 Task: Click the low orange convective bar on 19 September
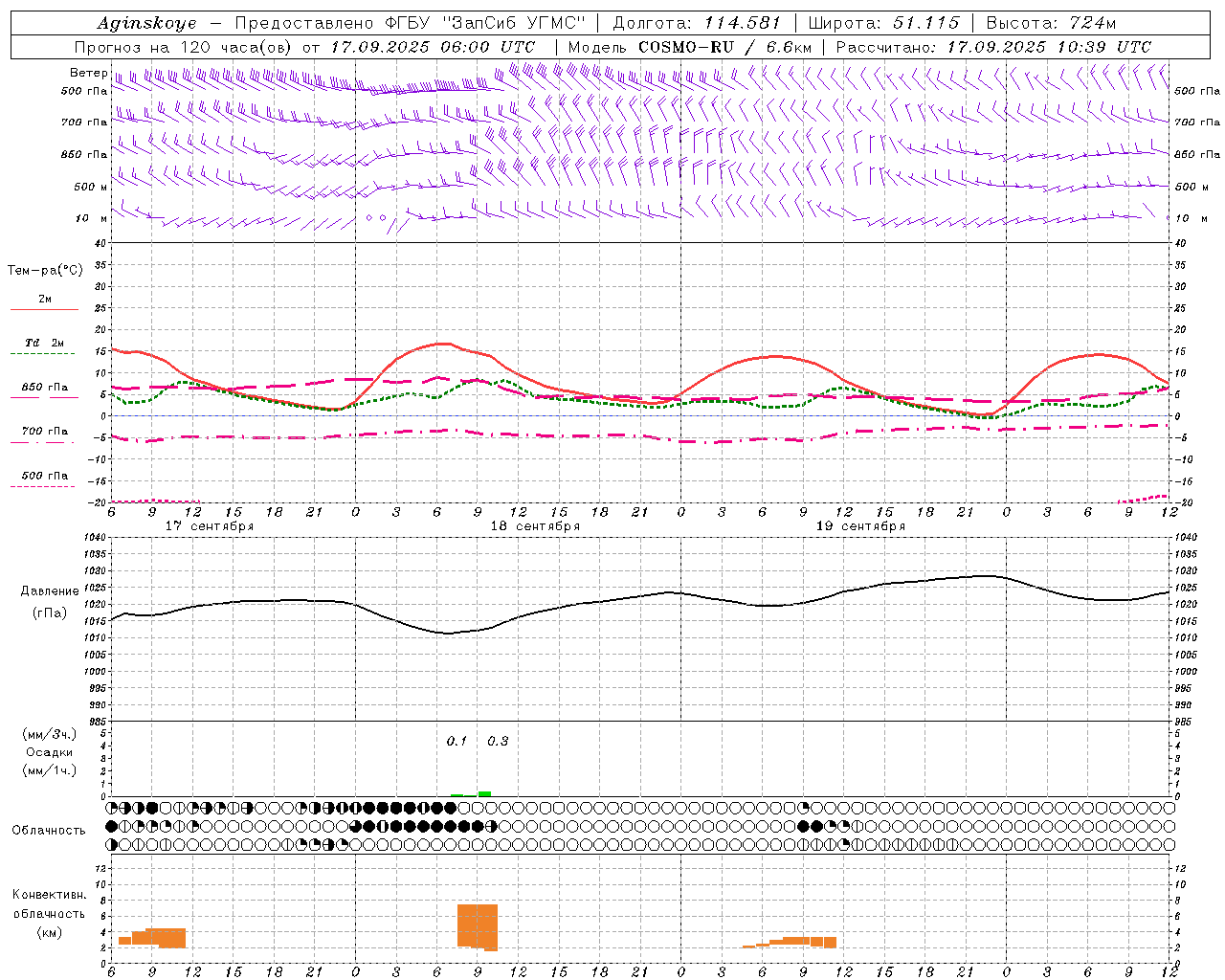click(790, 943)
